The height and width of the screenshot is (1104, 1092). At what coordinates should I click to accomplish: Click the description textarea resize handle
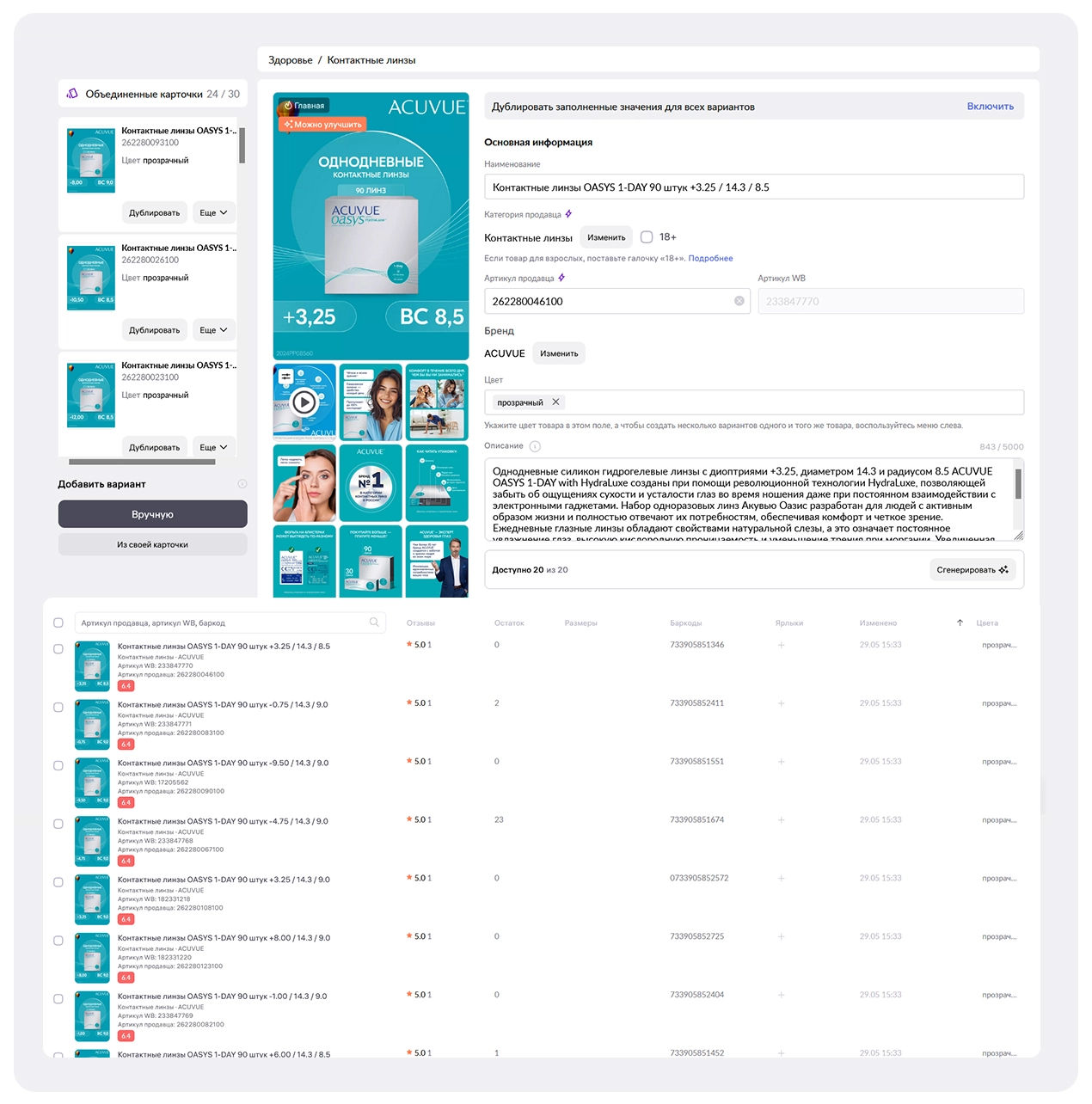(1019, 536)
